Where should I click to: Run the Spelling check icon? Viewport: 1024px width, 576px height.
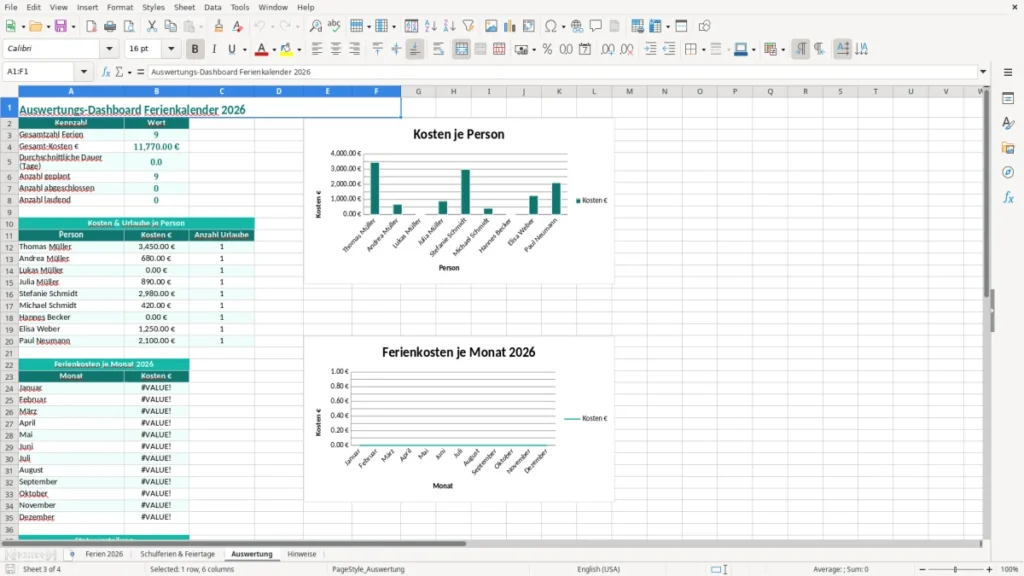pos(334,26)
